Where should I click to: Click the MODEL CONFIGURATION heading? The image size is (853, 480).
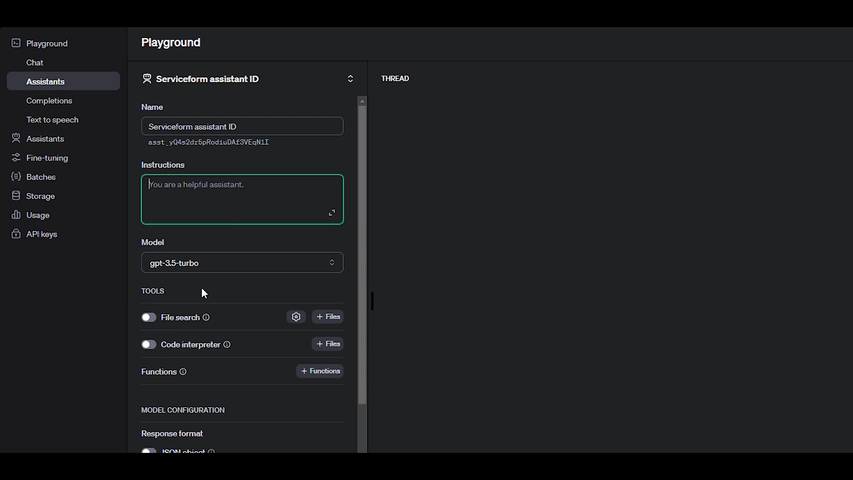183,410
